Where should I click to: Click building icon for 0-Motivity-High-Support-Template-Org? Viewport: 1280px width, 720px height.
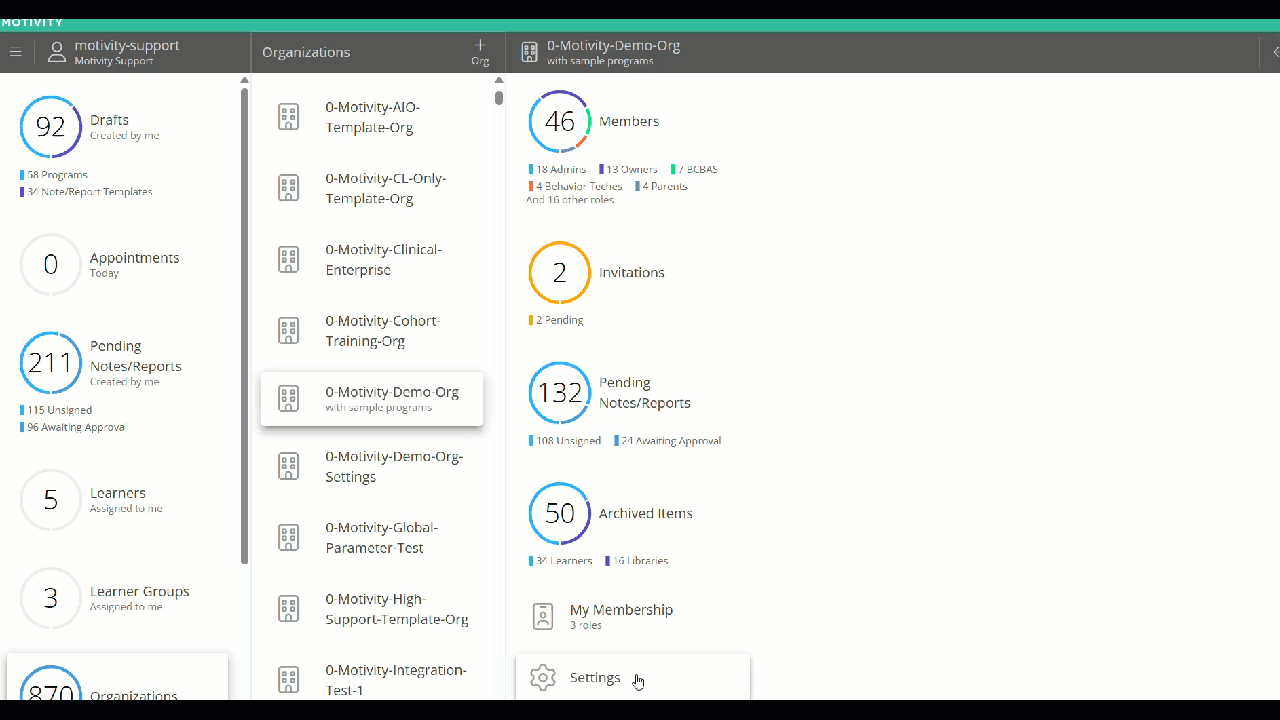(288, 608)
